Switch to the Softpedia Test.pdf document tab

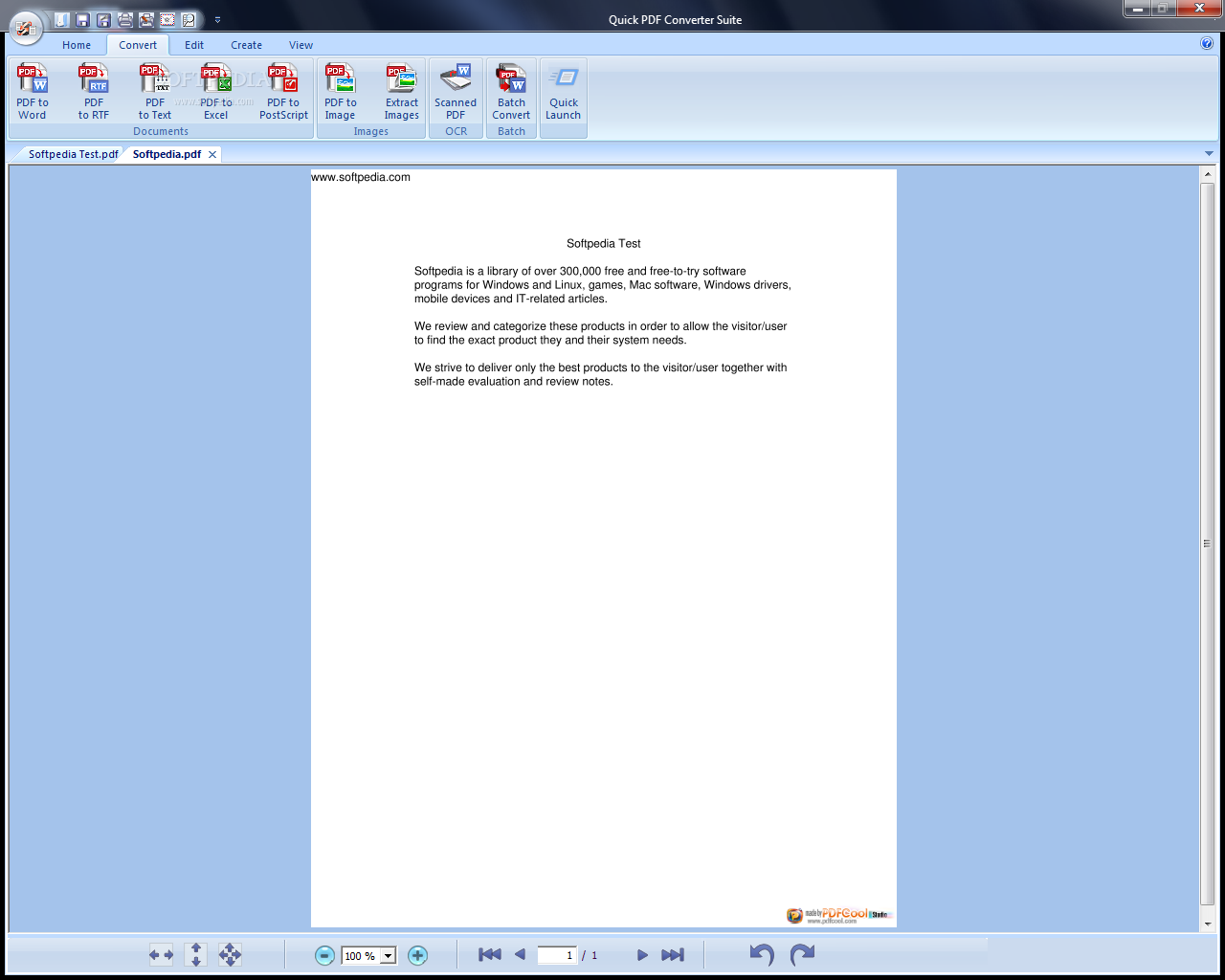[x=73, y=154]
